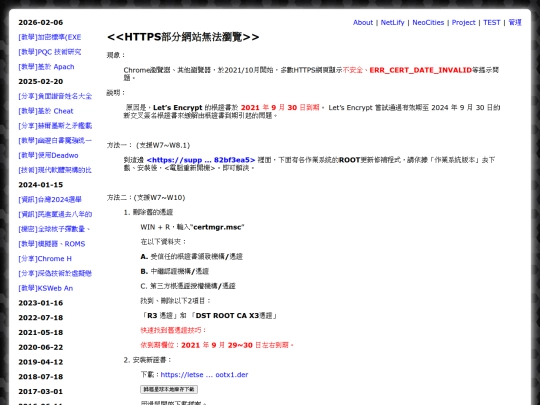Click list item C. in certificate folders
This screenshot has width=540, height=405.
coord(188,286)
